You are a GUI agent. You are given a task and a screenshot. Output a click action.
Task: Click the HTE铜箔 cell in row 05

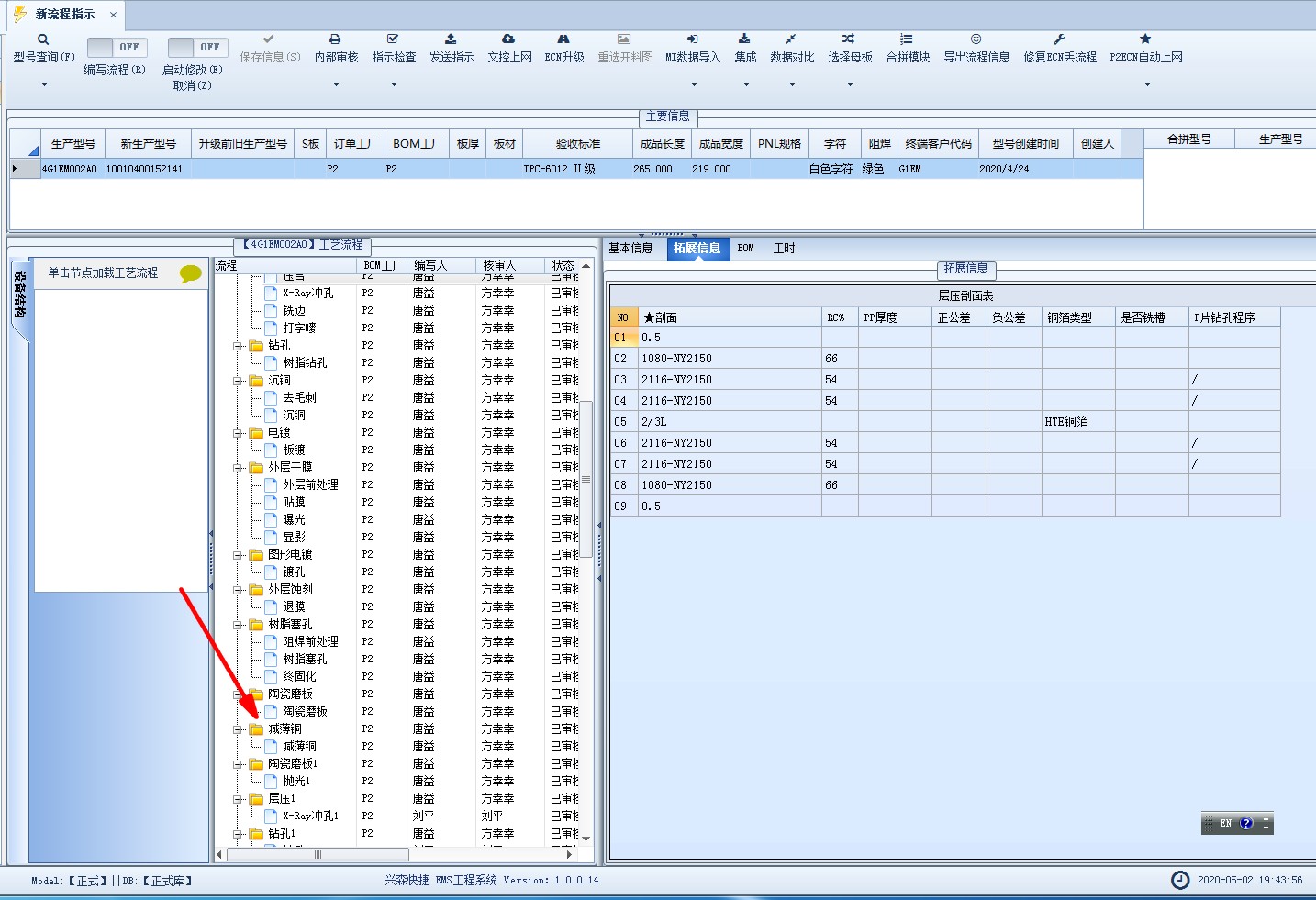coord(1078,422)
